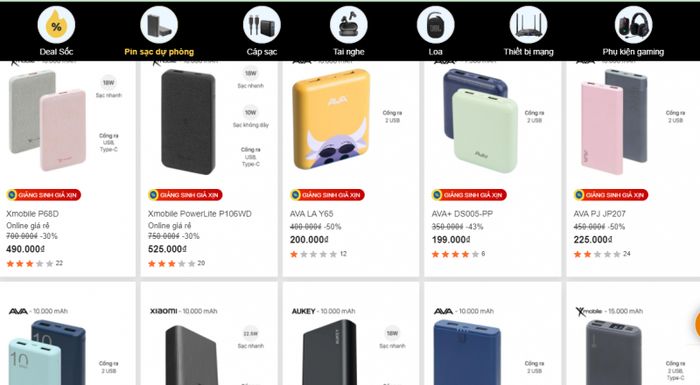Click the Giáng Sinh Giá Xịn badge on AVA LA Y65
The image size is (700, 385).
click(327, 195)
